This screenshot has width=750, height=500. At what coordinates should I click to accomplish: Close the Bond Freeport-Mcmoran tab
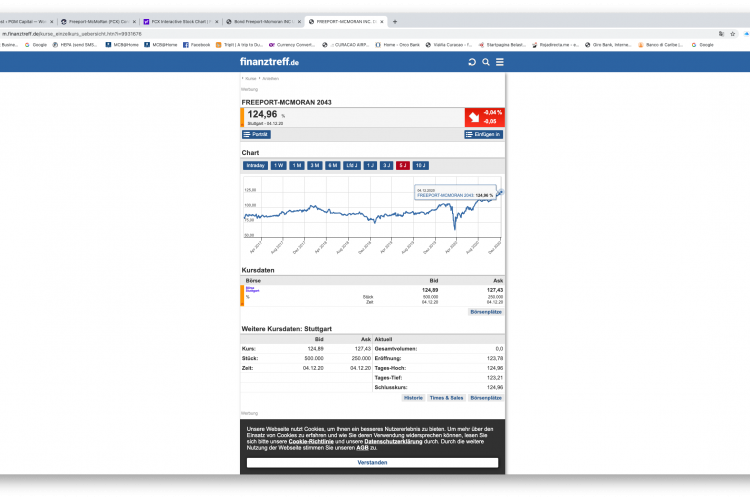[x=299, y=22]
